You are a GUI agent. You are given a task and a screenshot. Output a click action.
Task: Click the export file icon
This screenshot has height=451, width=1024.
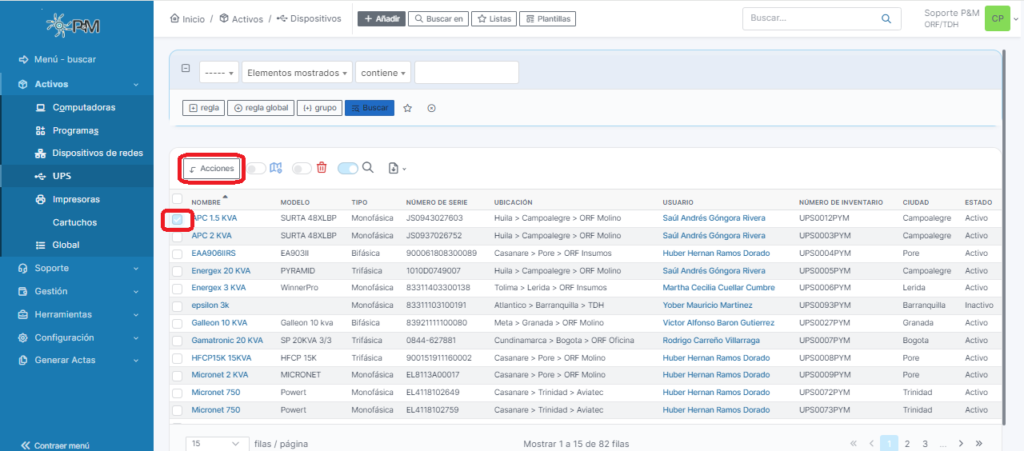click(x=395, y=169)
